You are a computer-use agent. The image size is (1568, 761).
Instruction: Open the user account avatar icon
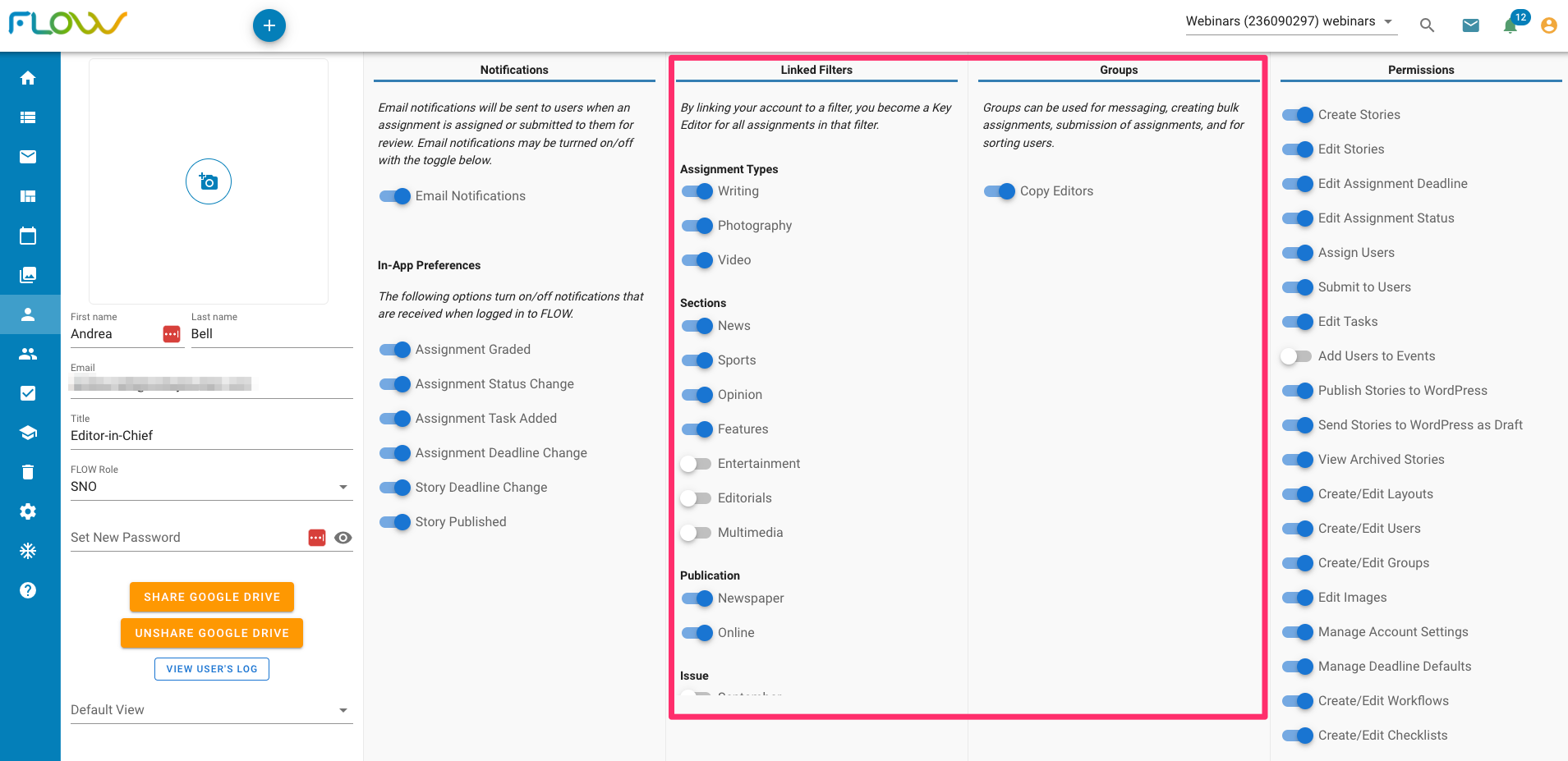[x=1549, y=25]
